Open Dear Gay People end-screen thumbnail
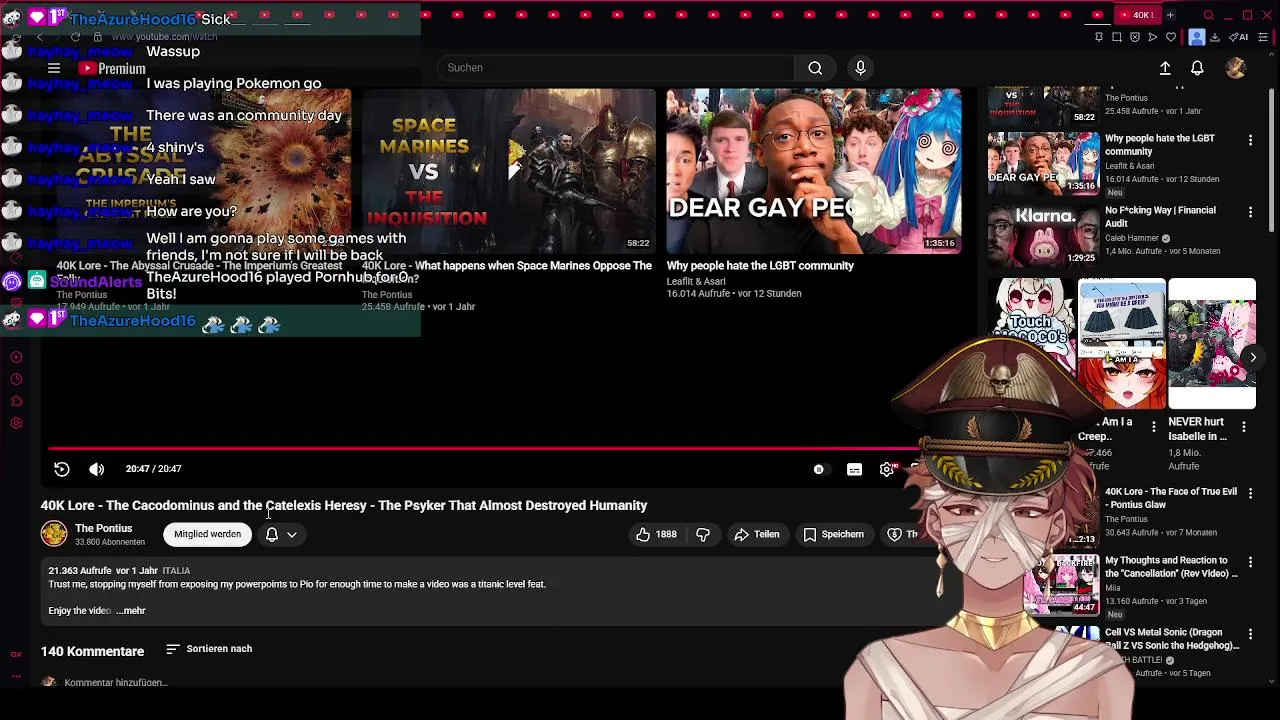The image size is (1280, 720). 814,171
